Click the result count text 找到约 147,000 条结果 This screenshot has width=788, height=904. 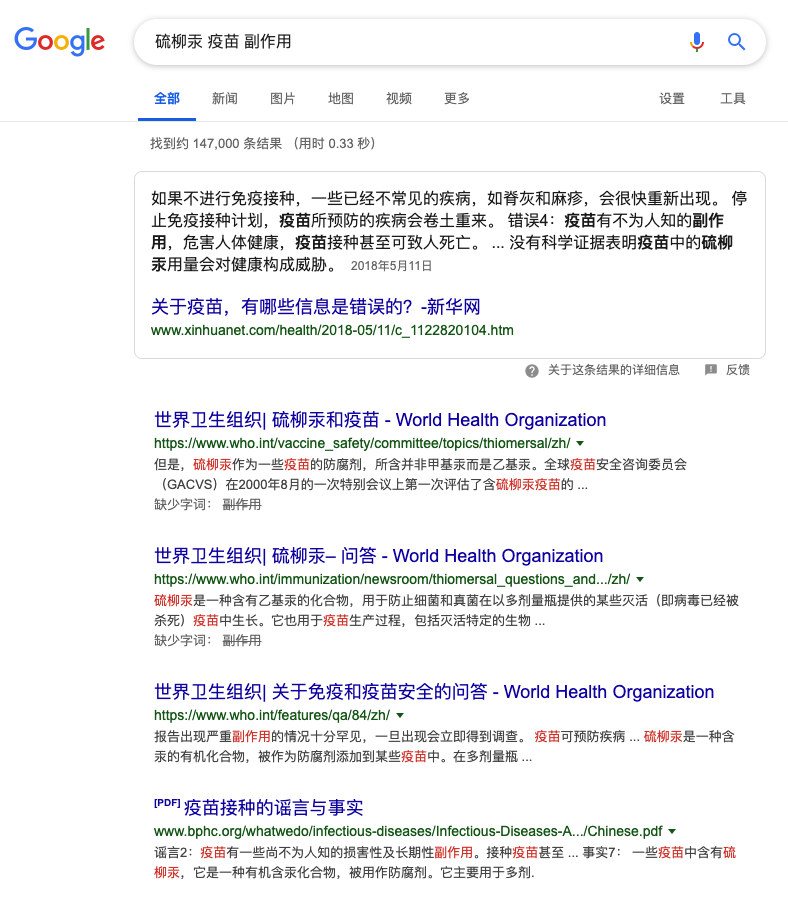216,144
